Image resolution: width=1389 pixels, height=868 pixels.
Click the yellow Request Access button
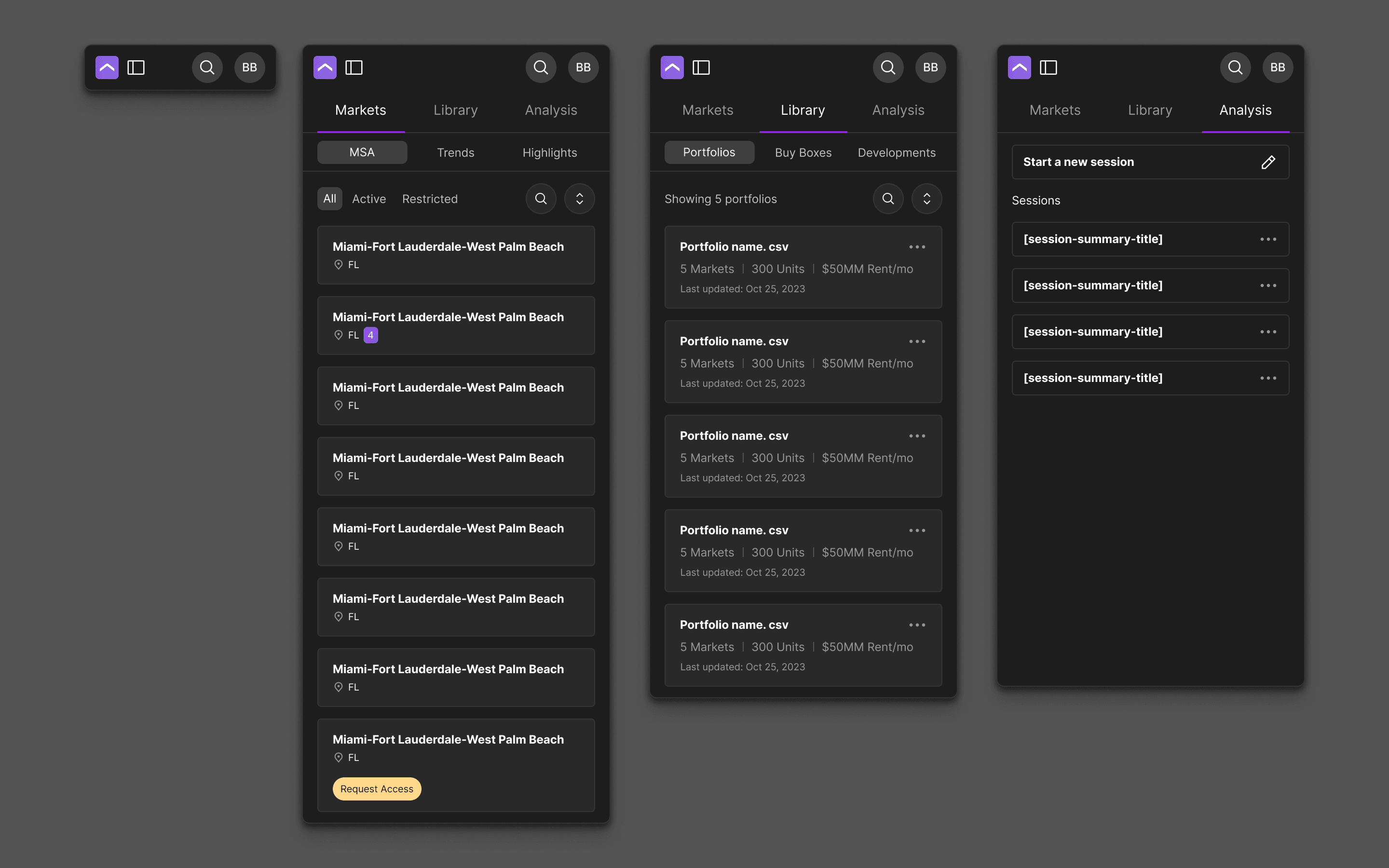[x=377, y=789]
